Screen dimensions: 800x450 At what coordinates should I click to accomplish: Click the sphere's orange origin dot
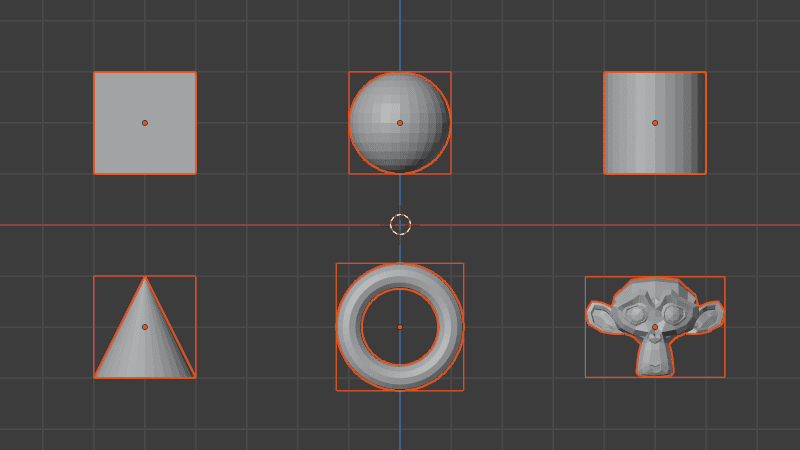[x=400, y=123]
